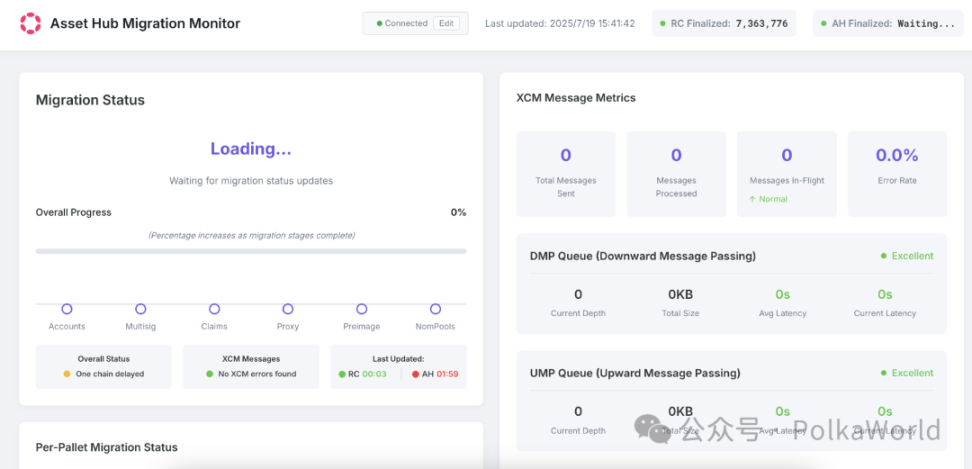Select the Proxy stage circle
This screenshot has height=469, width=972.
pos(288,309)
